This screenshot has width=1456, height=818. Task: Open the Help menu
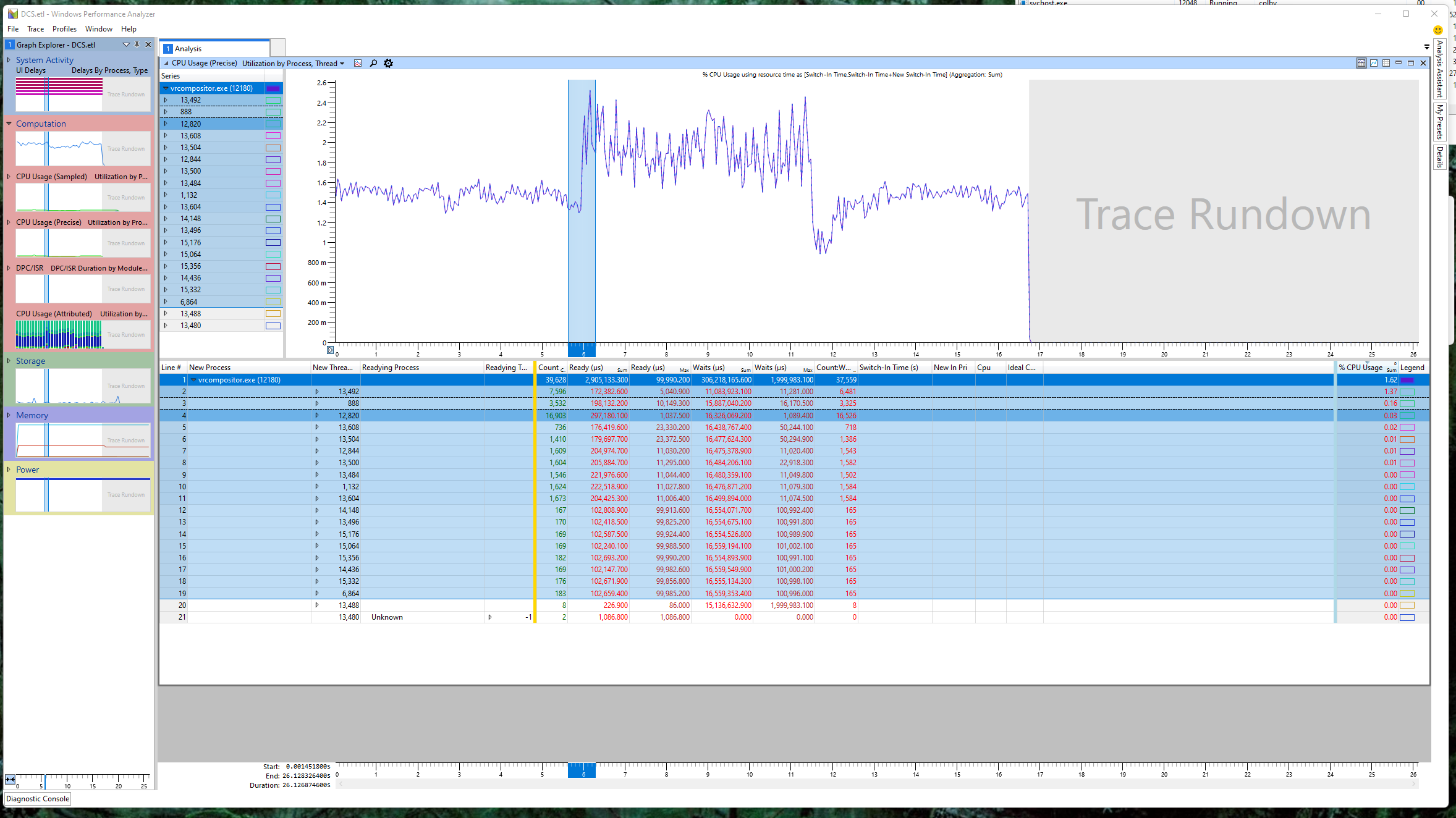pyautogui.click(x=129, y=29)
